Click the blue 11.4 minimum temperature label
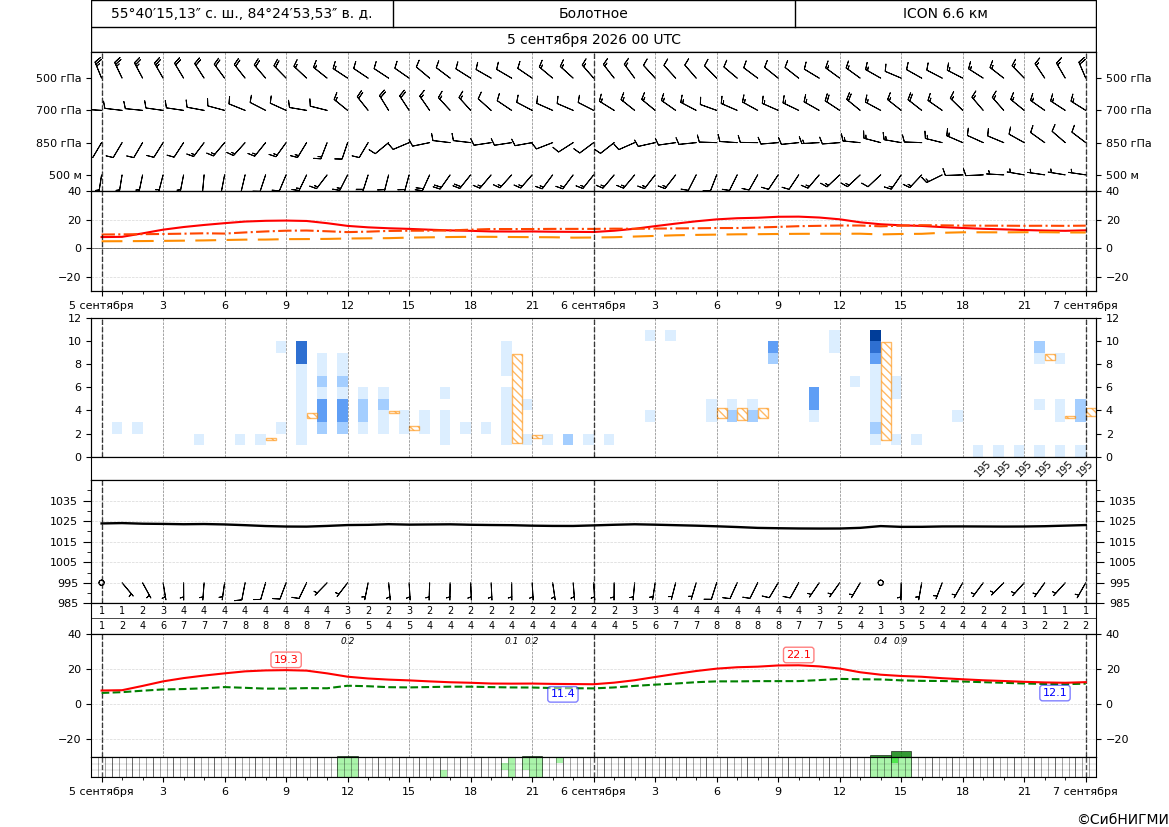Screen dimensions: 1169x827 tap(562, 694)
